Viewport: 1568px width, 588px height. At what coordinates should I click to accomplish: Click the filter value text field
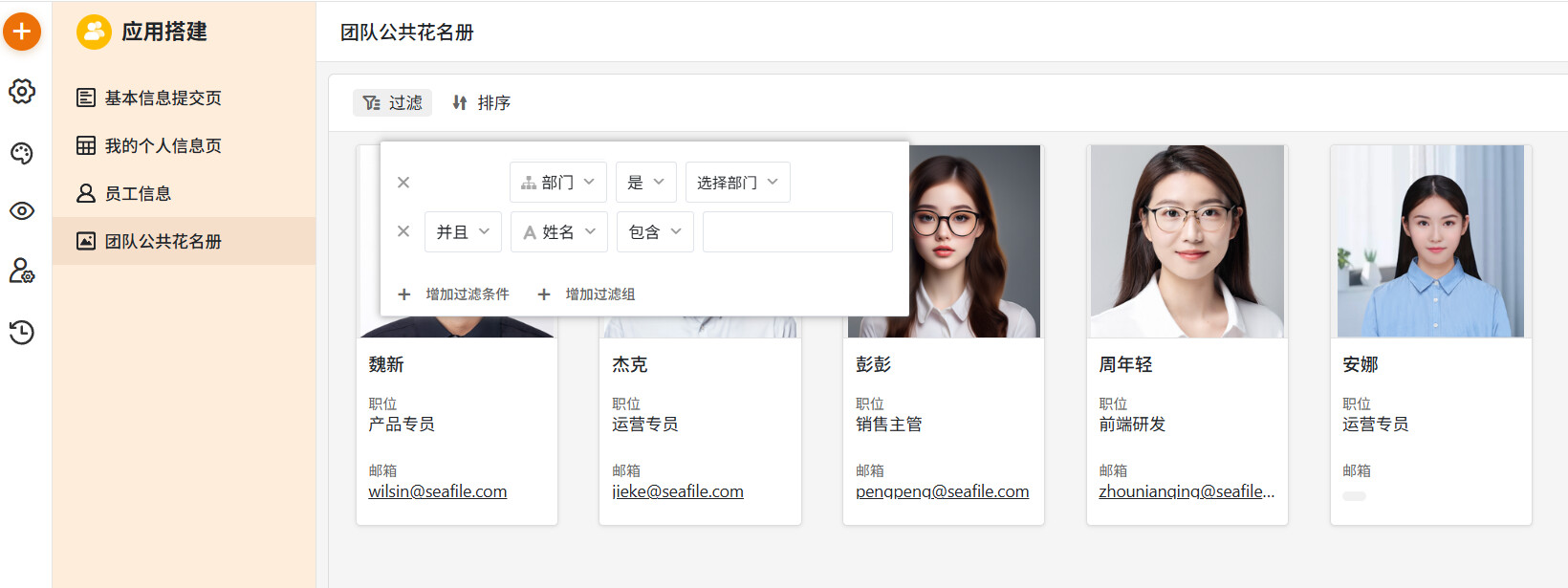(x=797, y=232)
